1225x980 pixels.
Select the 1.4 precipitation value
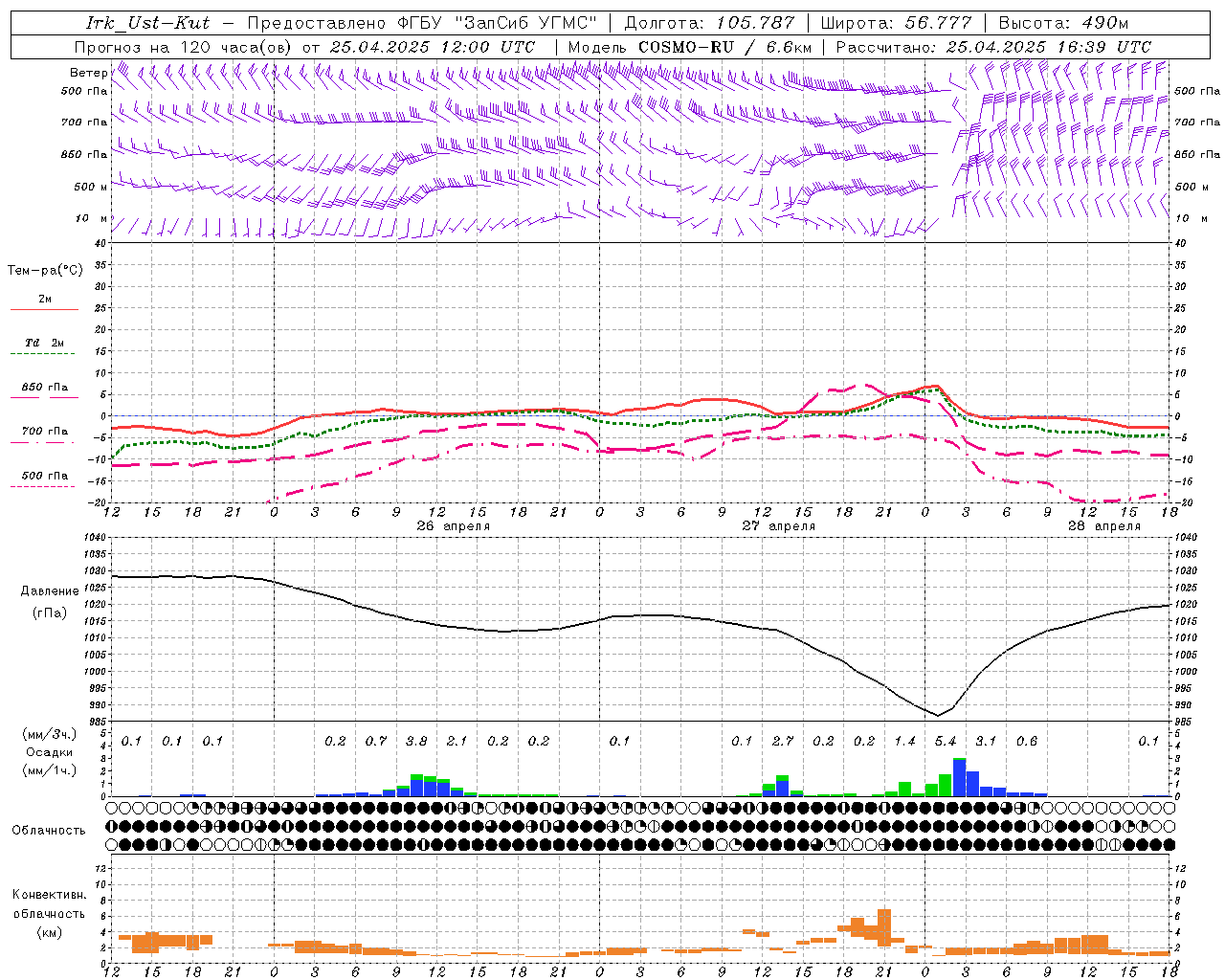904,741
